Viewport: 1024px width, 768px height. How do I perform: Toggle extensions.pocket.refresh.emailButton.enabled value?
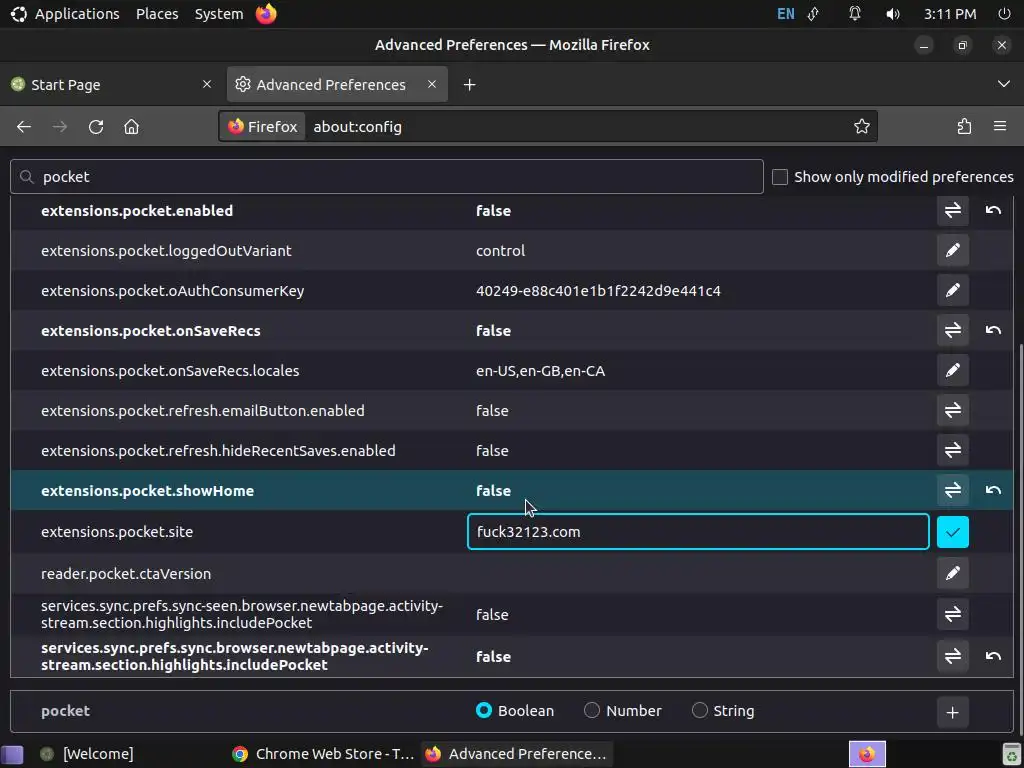pos(952,410)
